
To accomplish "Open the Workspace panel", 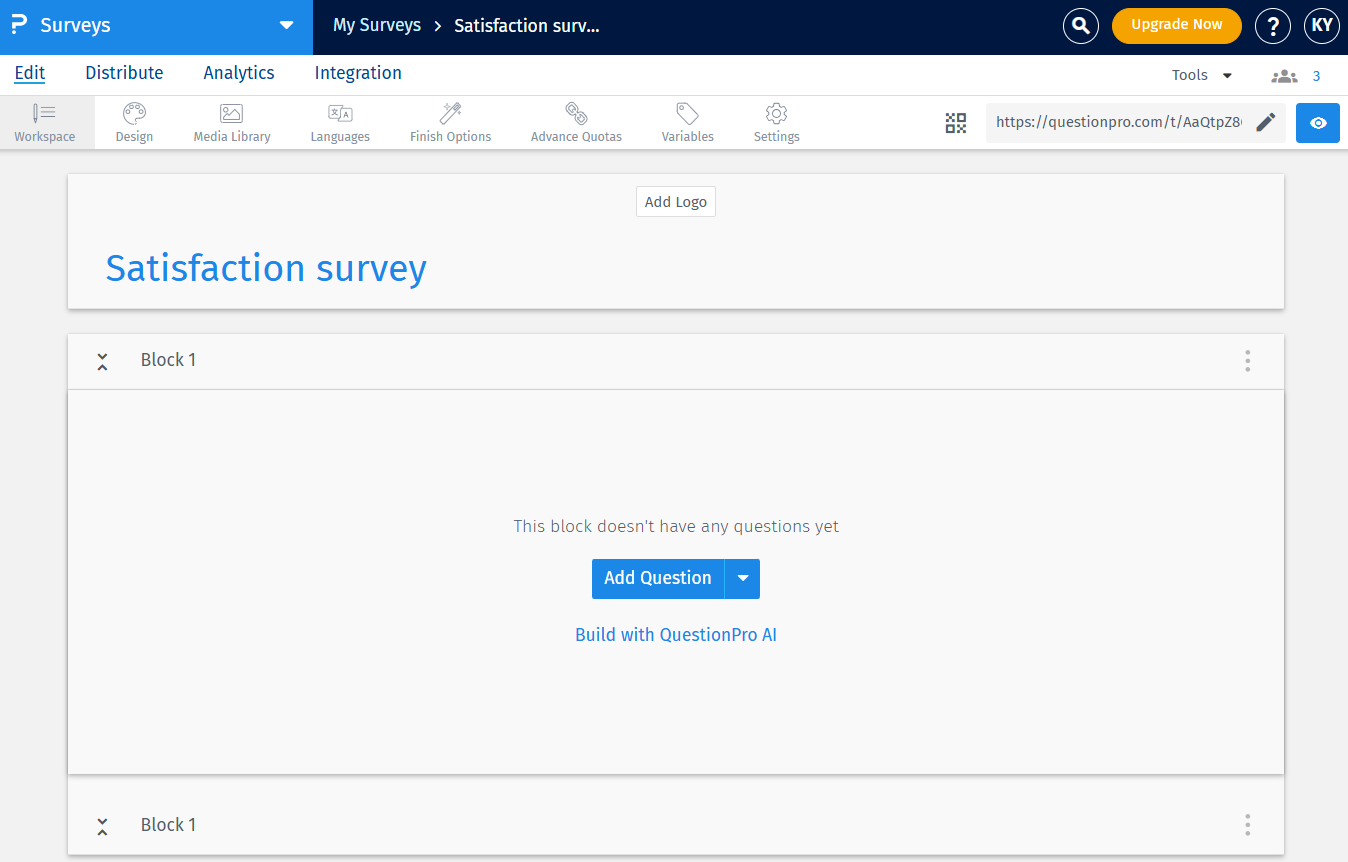I will [45, 122].
